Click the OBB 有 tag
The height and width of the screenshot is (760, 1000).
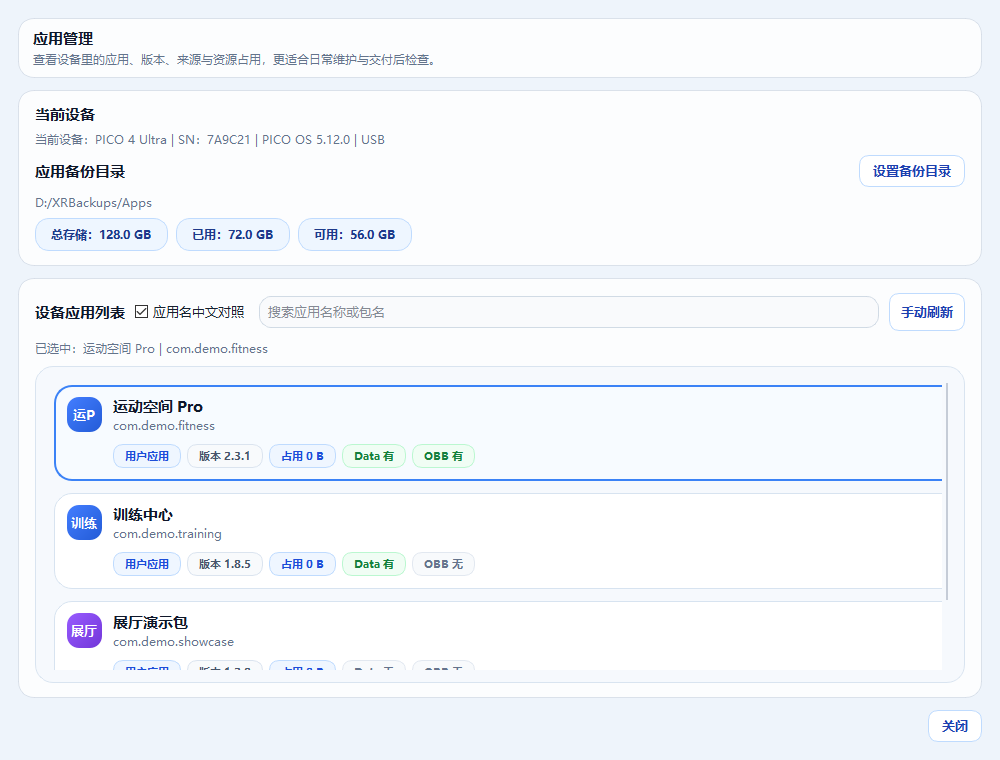[443, 456]
